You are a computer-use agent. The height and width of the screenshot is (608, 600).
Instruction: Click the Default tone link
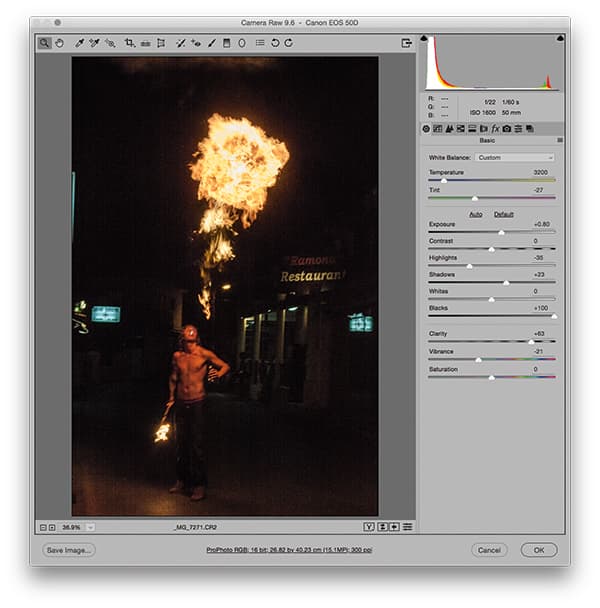(x=503, y=214)
